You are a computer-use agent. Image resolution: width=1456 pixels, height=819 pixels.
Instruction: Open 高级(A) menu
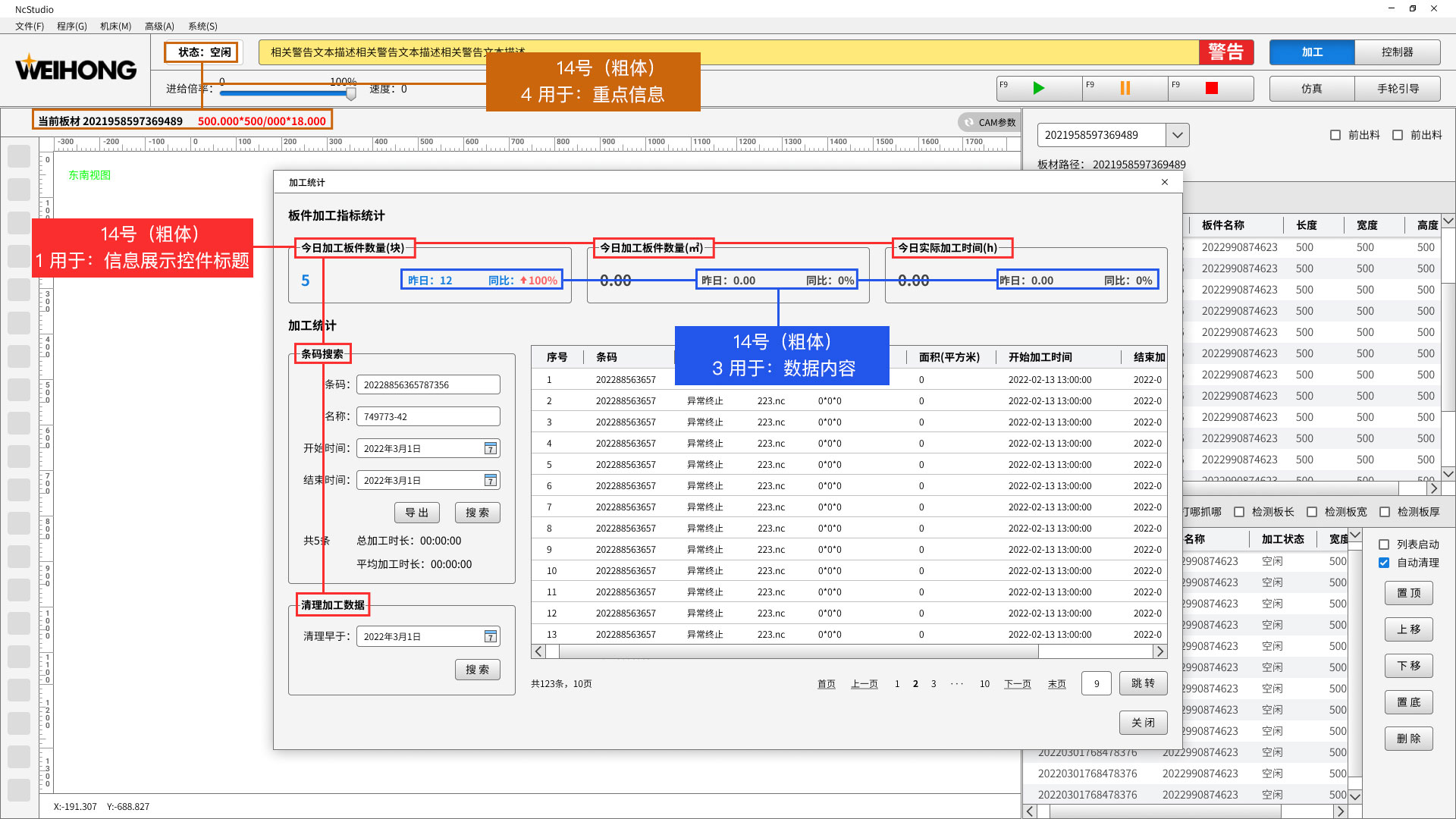(159, 26)
